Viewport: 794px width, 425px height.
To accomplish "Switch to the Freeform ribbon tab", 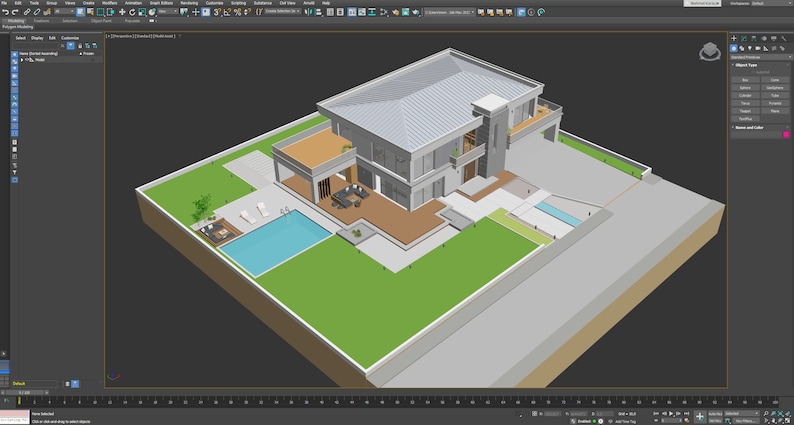I will [x=42, y=21].
